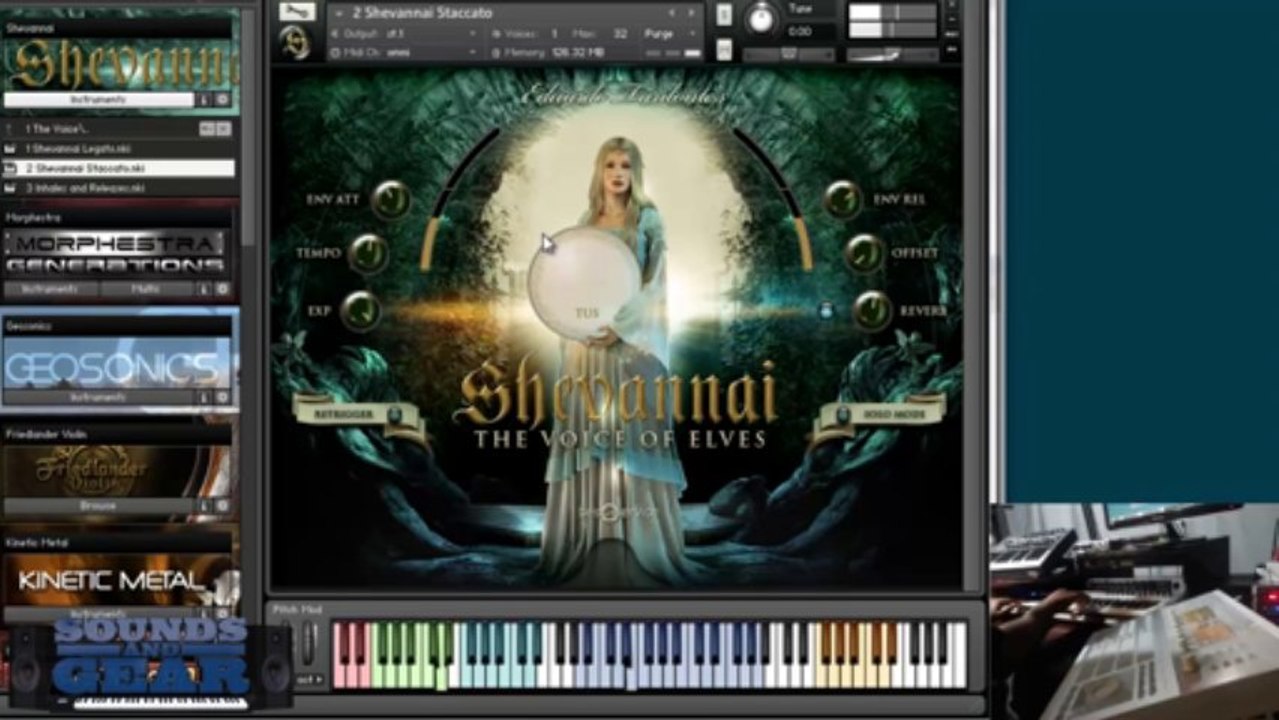Open the Geosonics library info icon

(203, 397)
